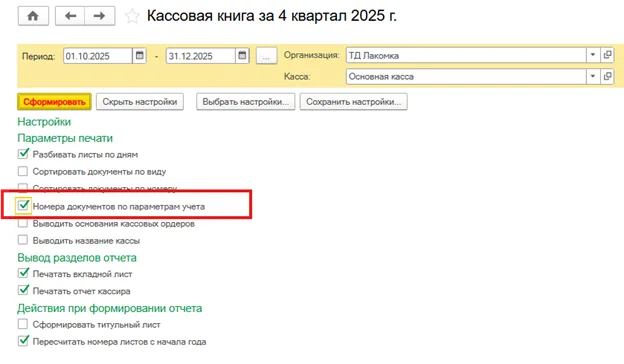The width and height of the screenshot is (624, 364).
Task: Click the Организация field ТД Лакомка
Action: tap(466, 55)
